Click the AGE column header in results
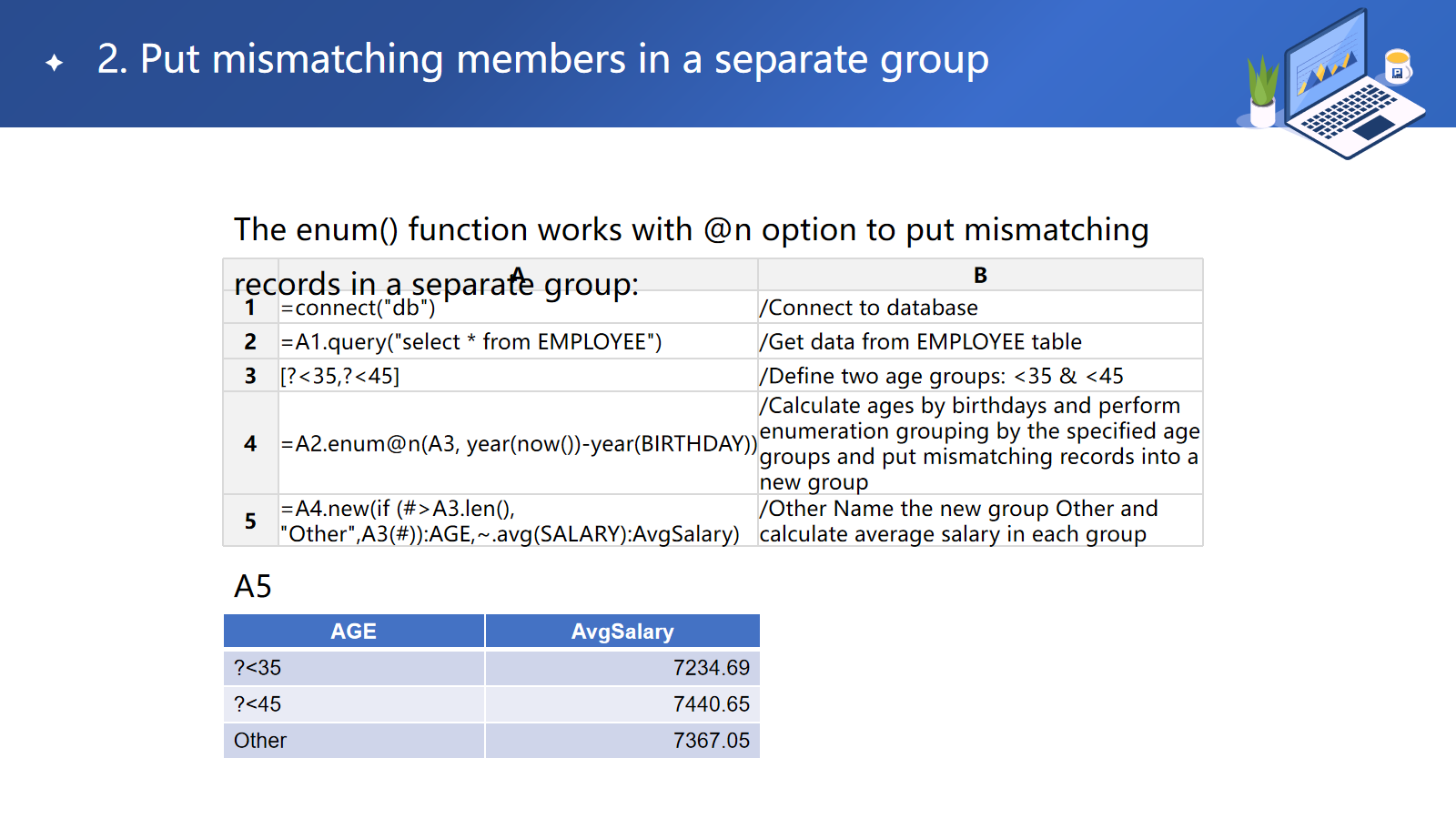1456x819 pixels. pos(353,632)
